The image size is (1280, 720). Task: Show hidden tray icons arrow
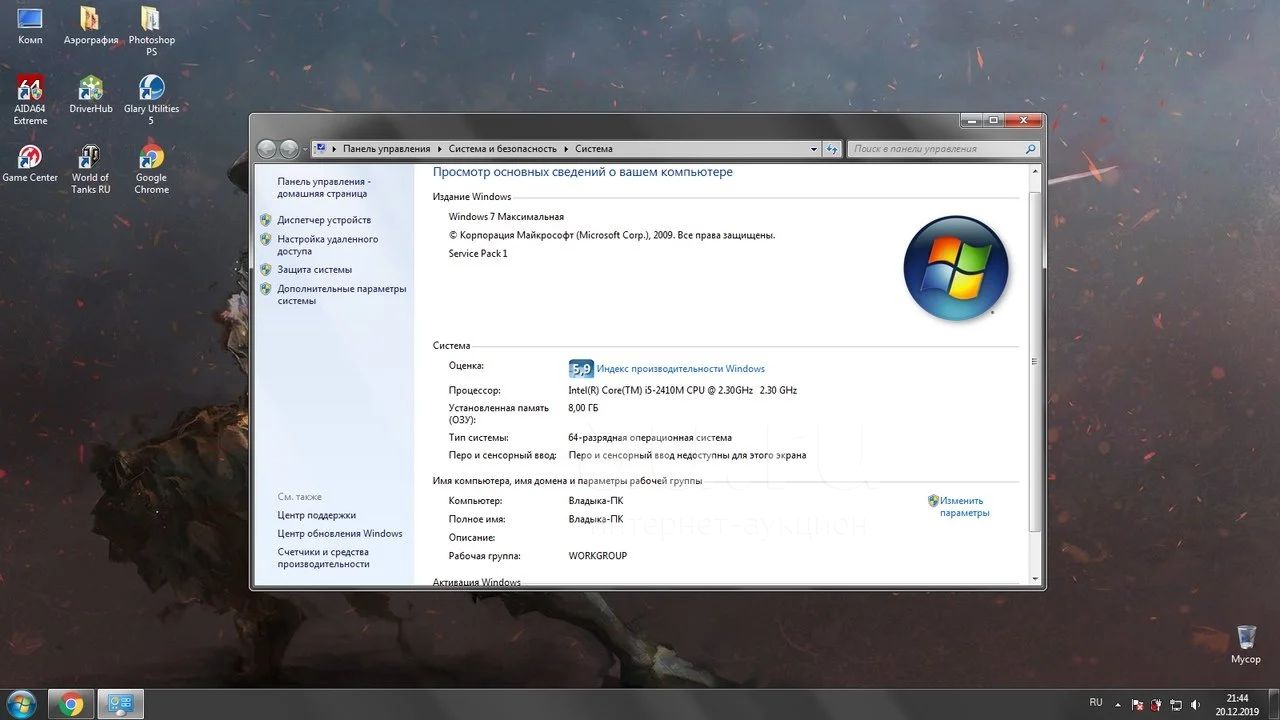coord(1117,704)
